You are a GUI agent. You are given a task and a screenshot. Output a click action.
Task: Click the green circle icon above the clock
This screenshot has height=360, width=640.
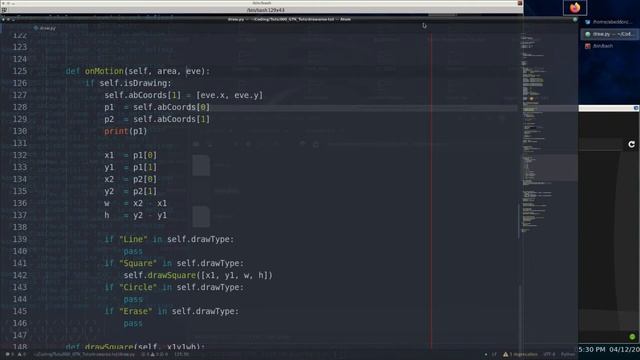[x=632, y=337]
